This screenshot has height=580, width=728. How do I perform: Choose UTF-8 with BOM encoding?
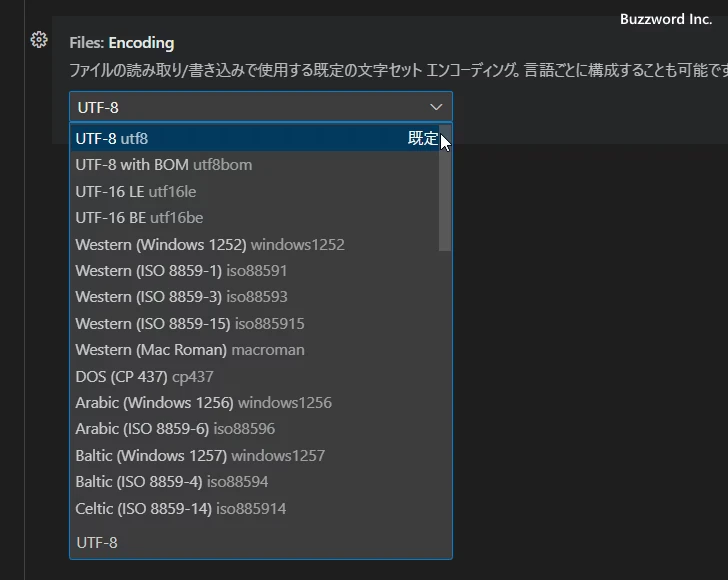[x=164, y=165]
